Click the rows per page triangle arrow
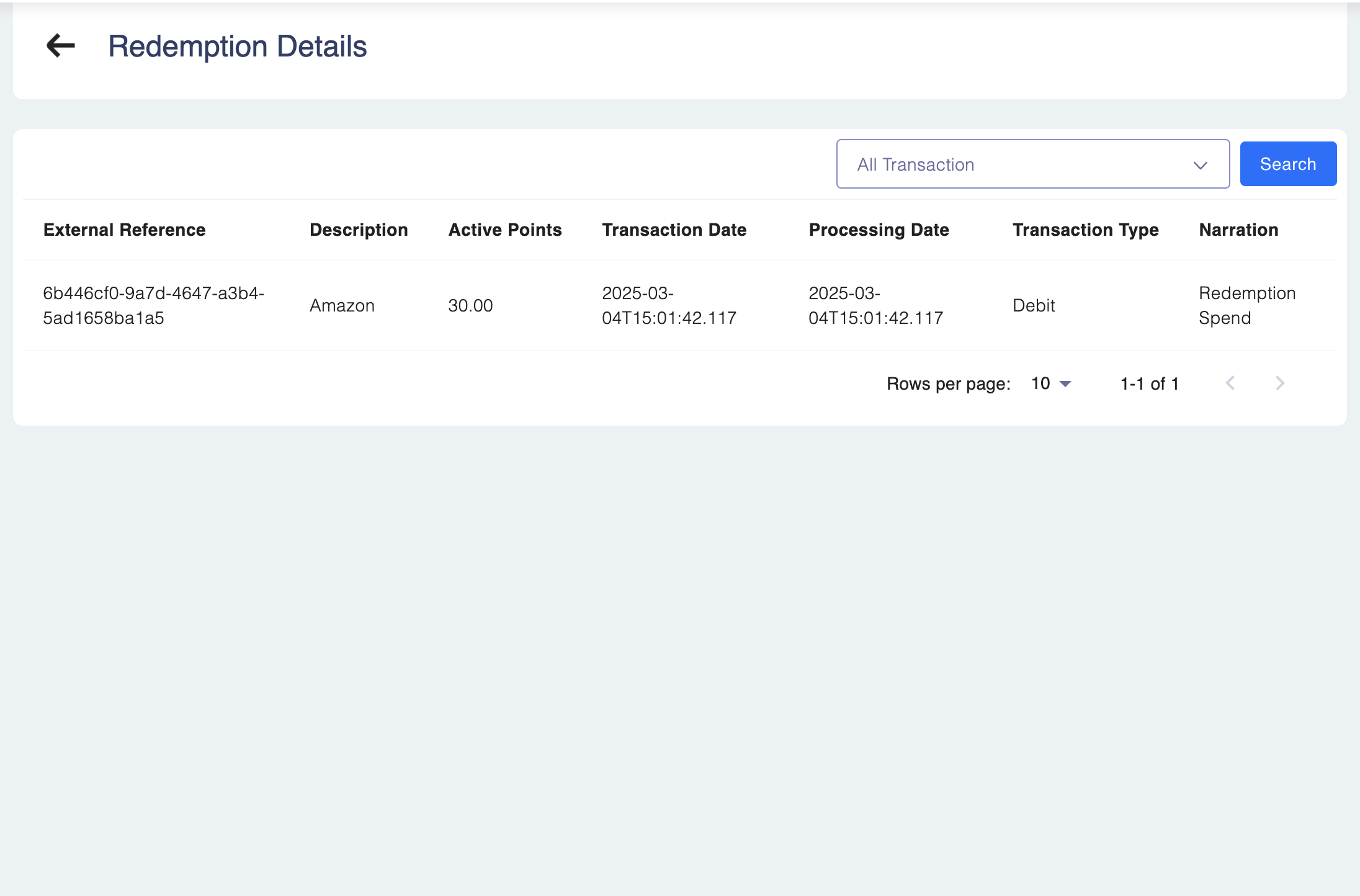 1065,384
